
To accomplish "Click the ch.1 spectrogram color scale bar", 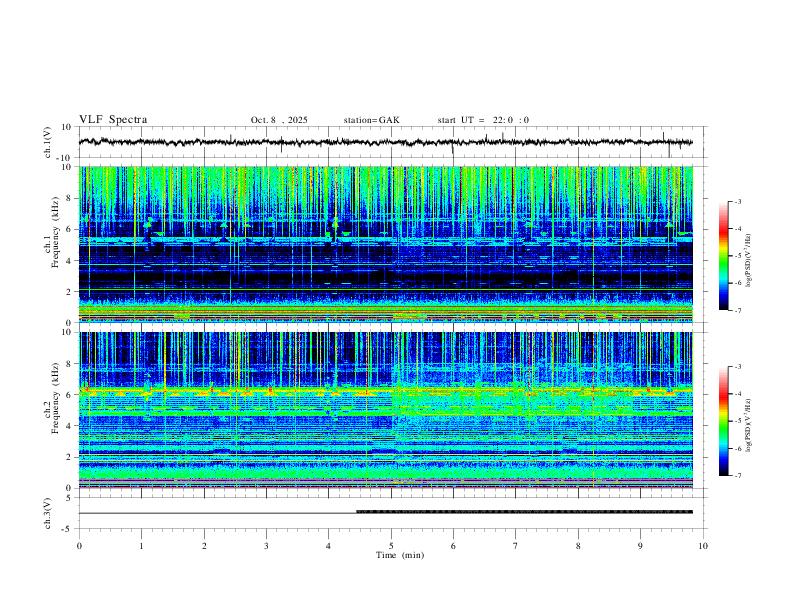I will point(723,256).
